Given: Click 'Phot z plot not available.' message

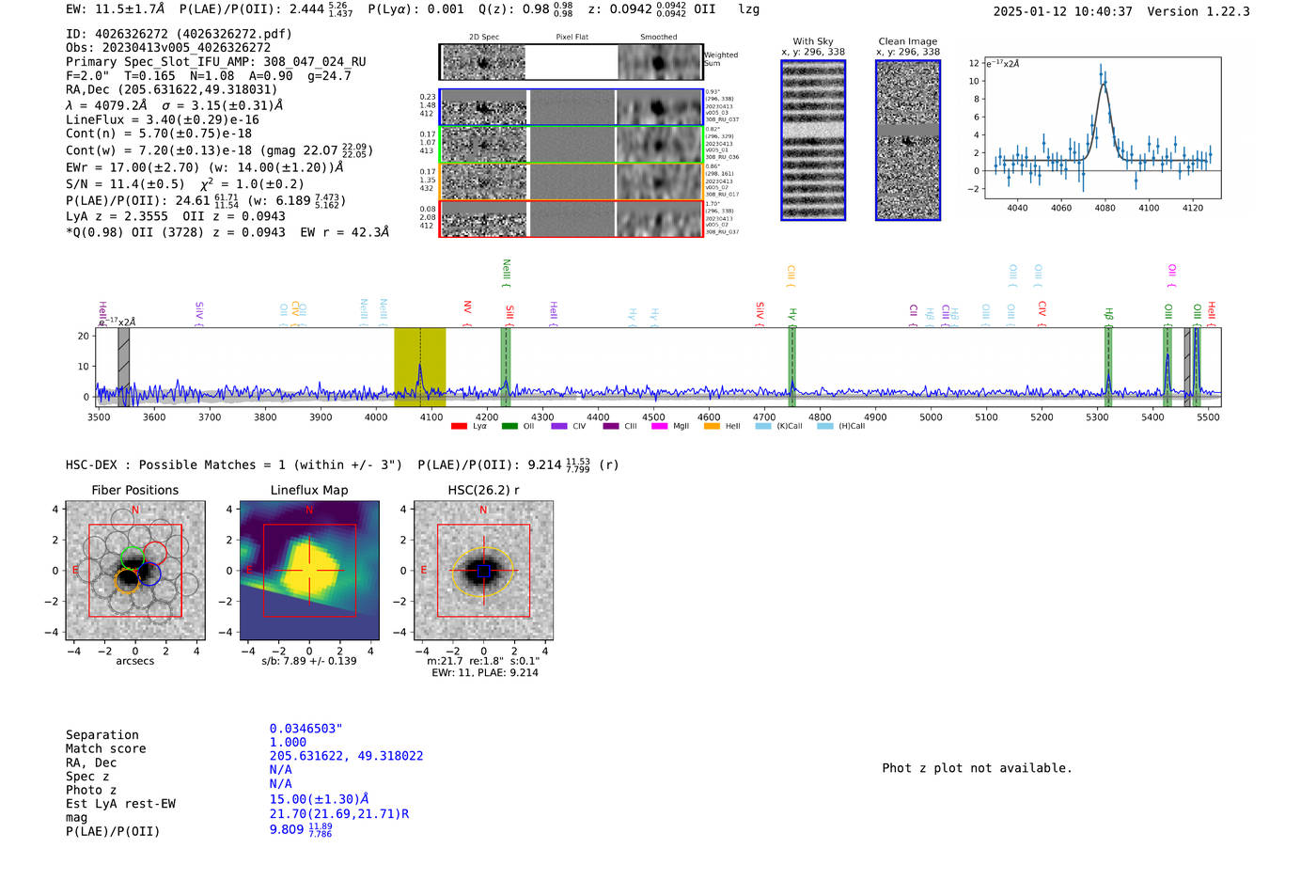Looking at the screenshot, I should (x=977, y=768).
